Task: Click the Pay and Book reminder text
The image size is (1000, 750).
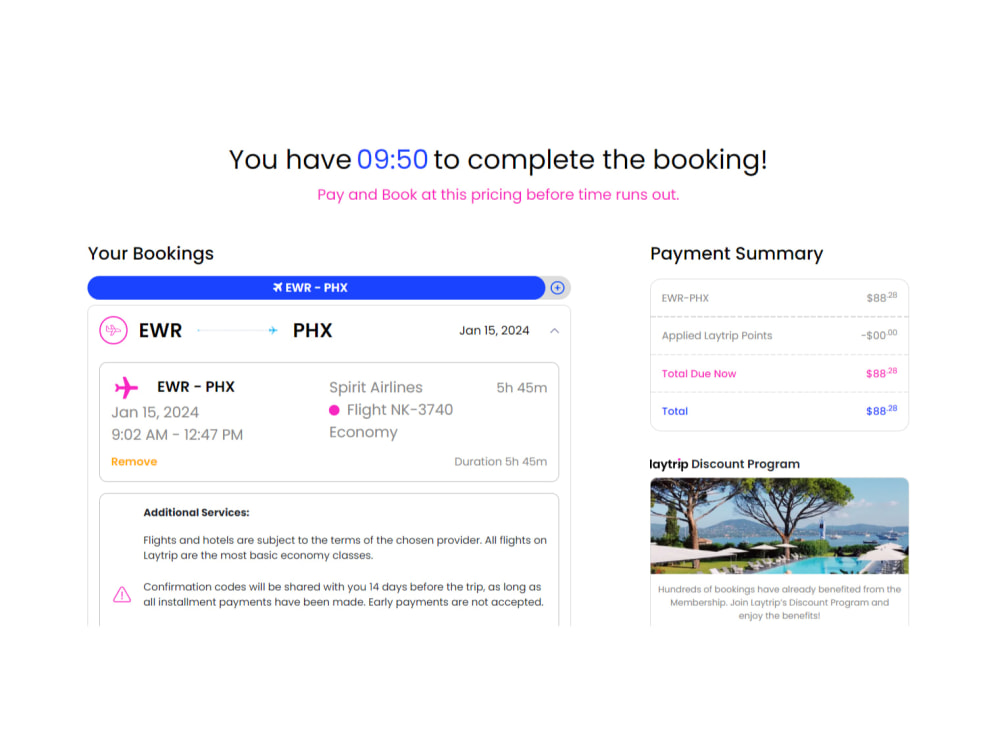Action: [497, 194]
